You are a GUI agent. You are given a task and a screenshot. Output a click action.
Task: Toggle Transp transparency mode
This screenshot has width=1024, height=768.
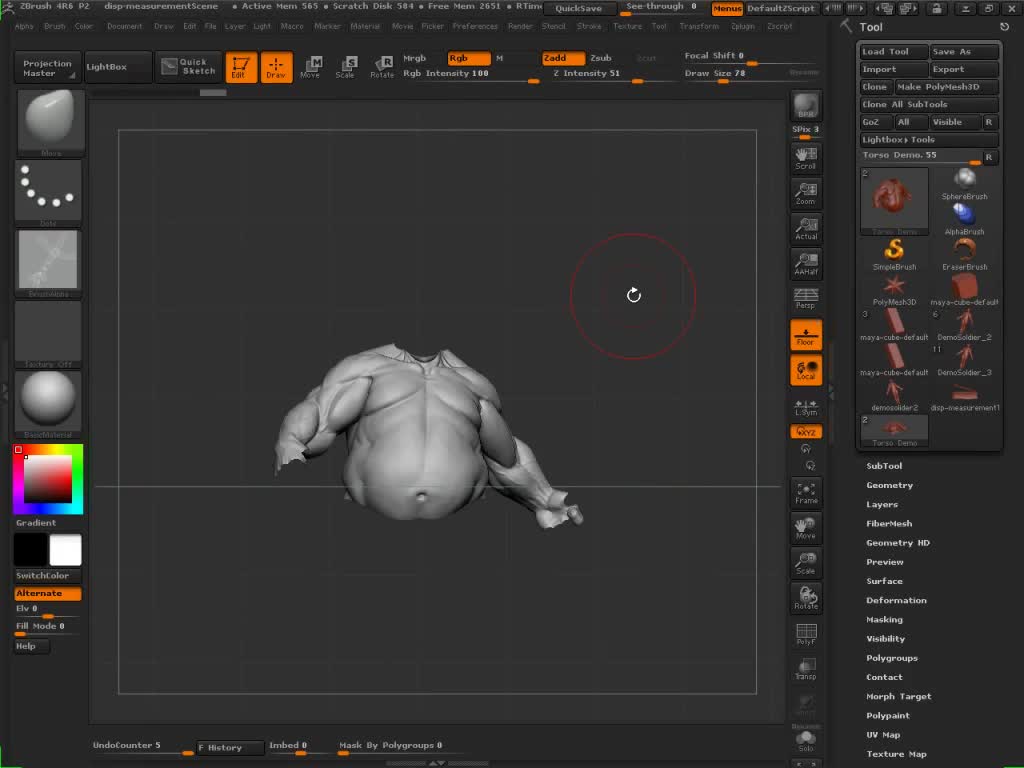click(806, 669)
